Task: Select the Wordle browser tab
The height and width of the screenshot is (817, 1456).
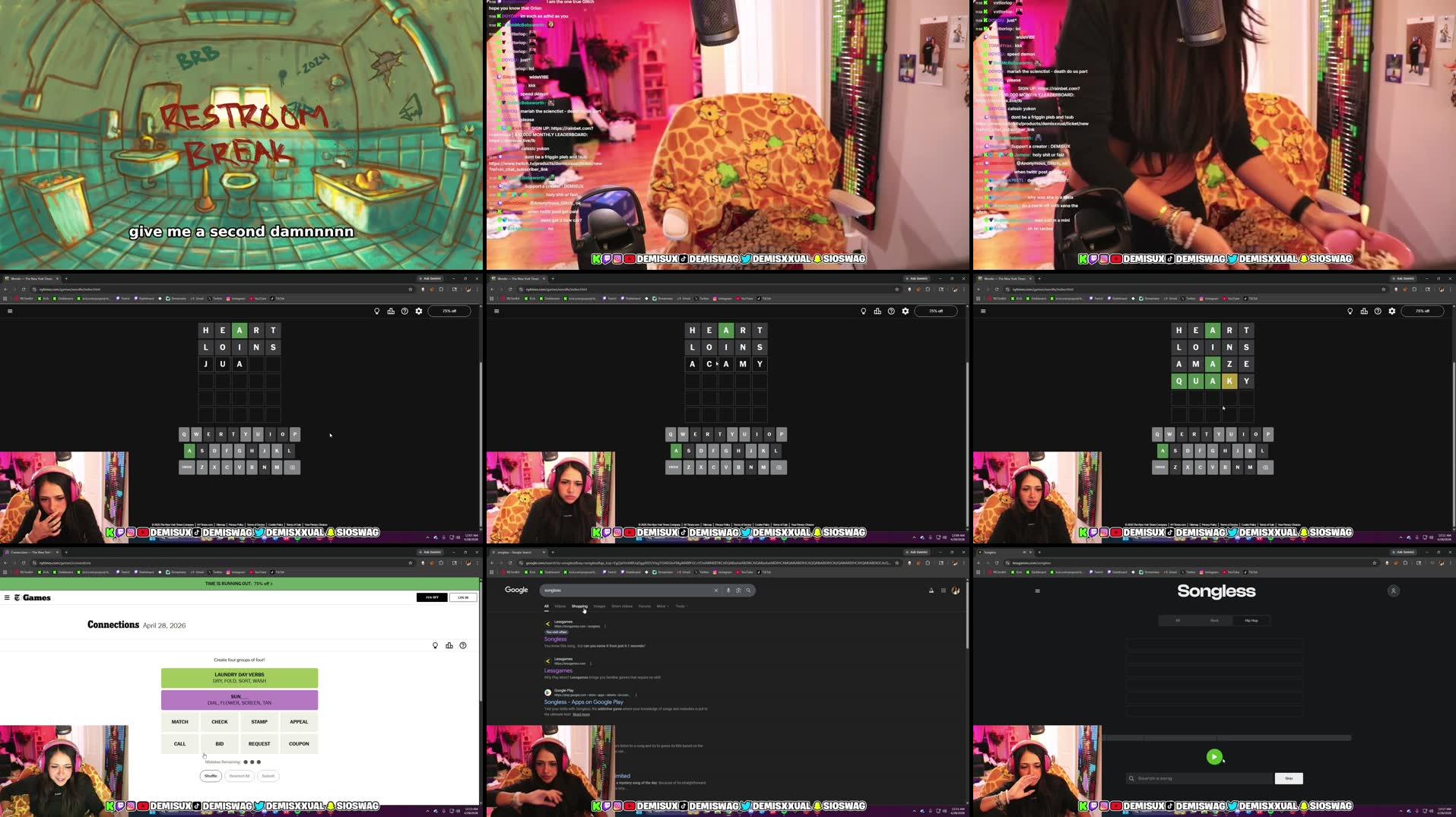Action: pos(30,278)
